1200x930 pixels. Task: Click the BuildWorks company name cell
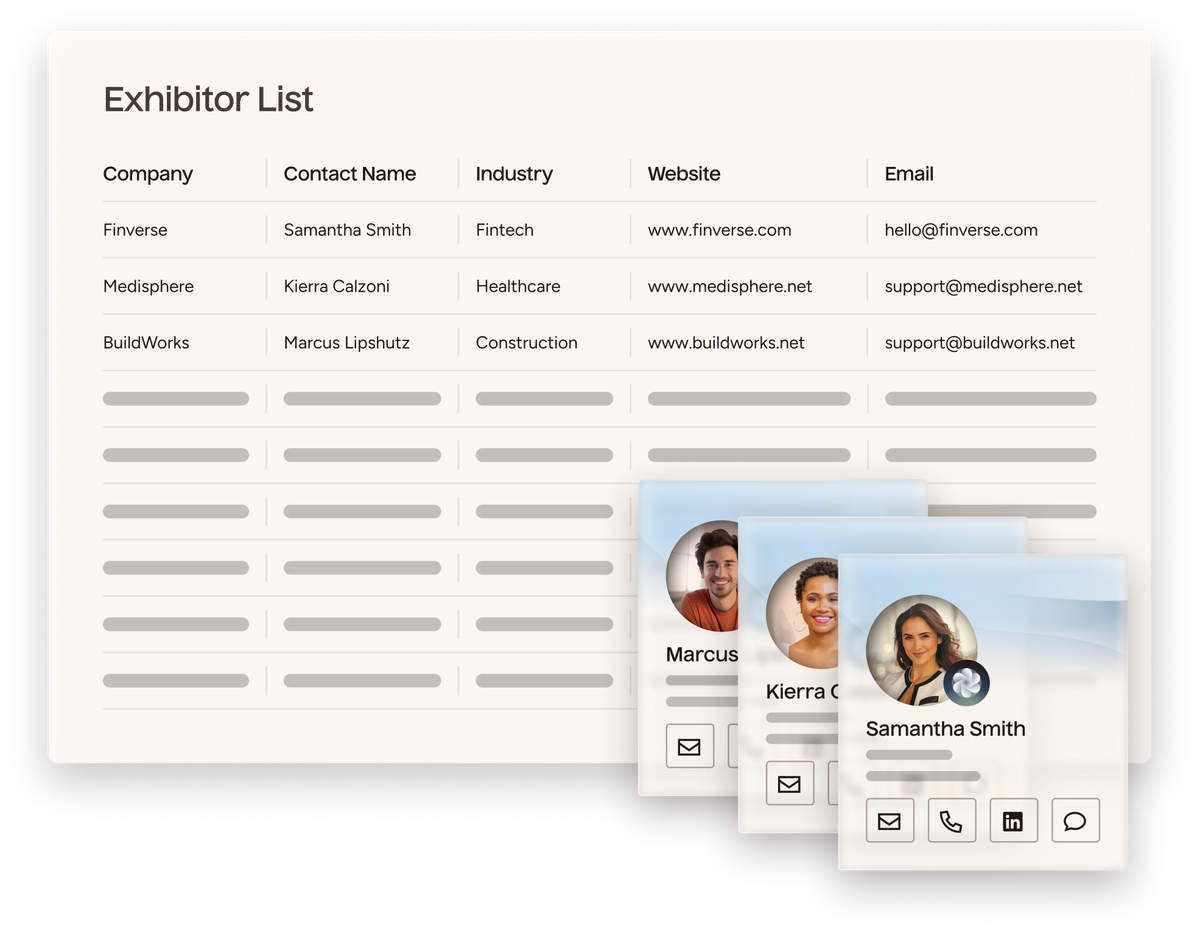click(145, 342)
